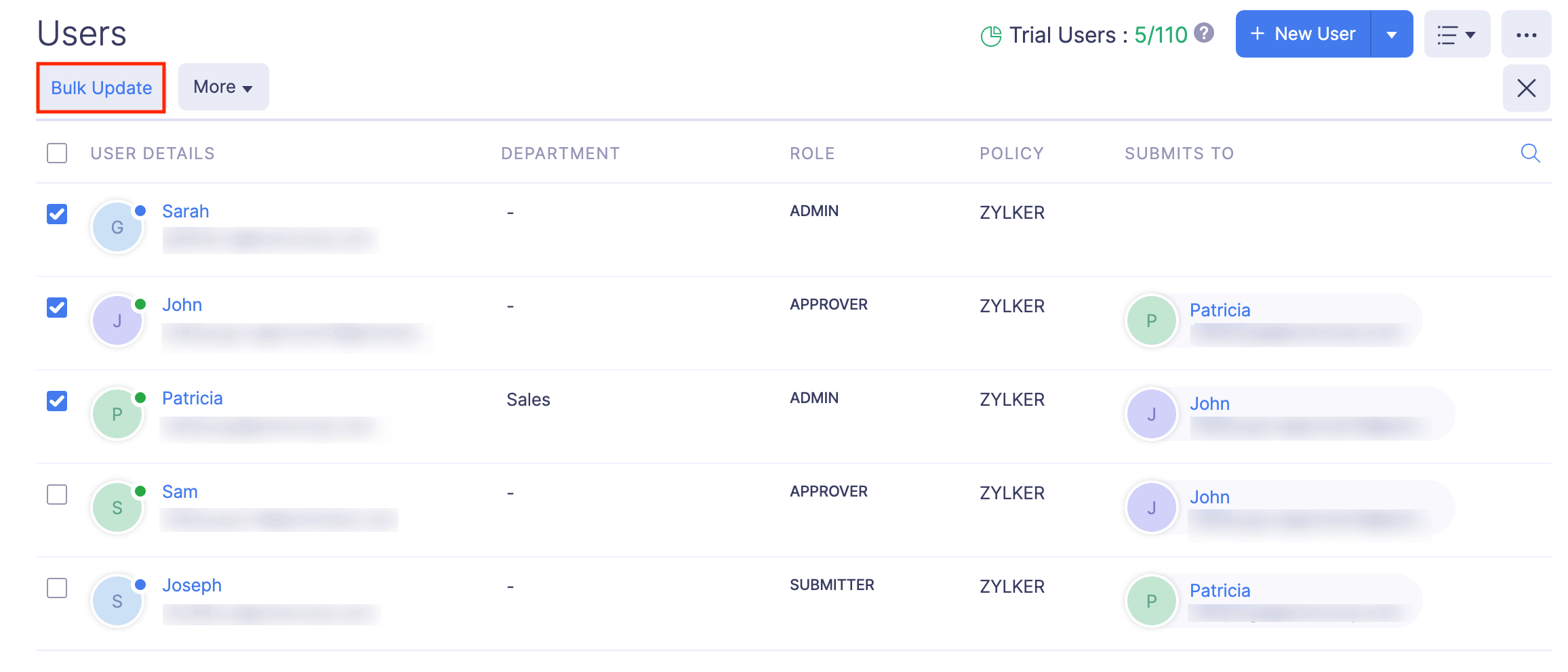The height and width of the screenshot is (672, 1568).
Task: Uncheck John's row checkbox
Action: tap(57, 308)
